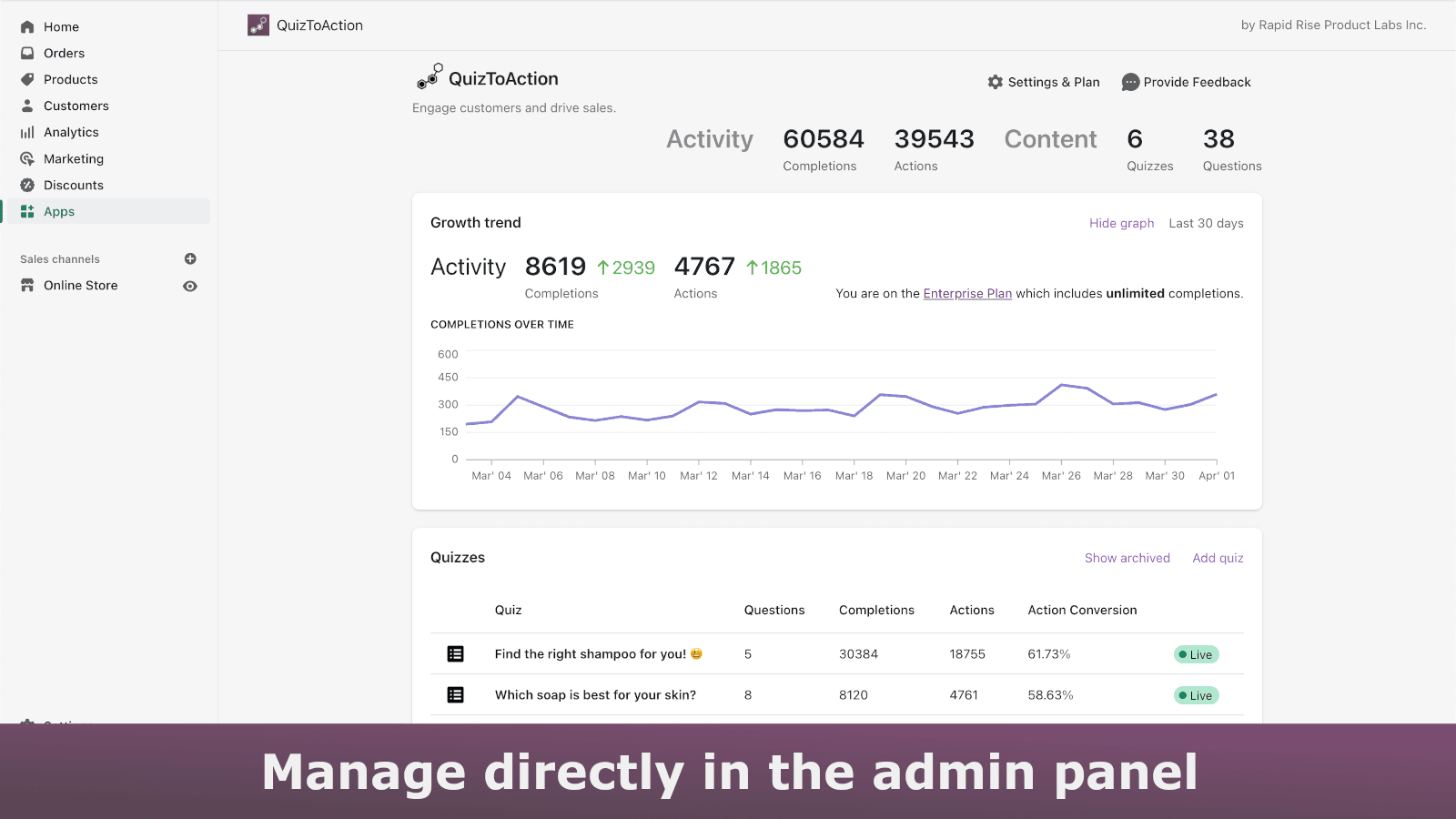Hide the growth trend graph
1456x819 pixels.
(x=1121, y=224)
